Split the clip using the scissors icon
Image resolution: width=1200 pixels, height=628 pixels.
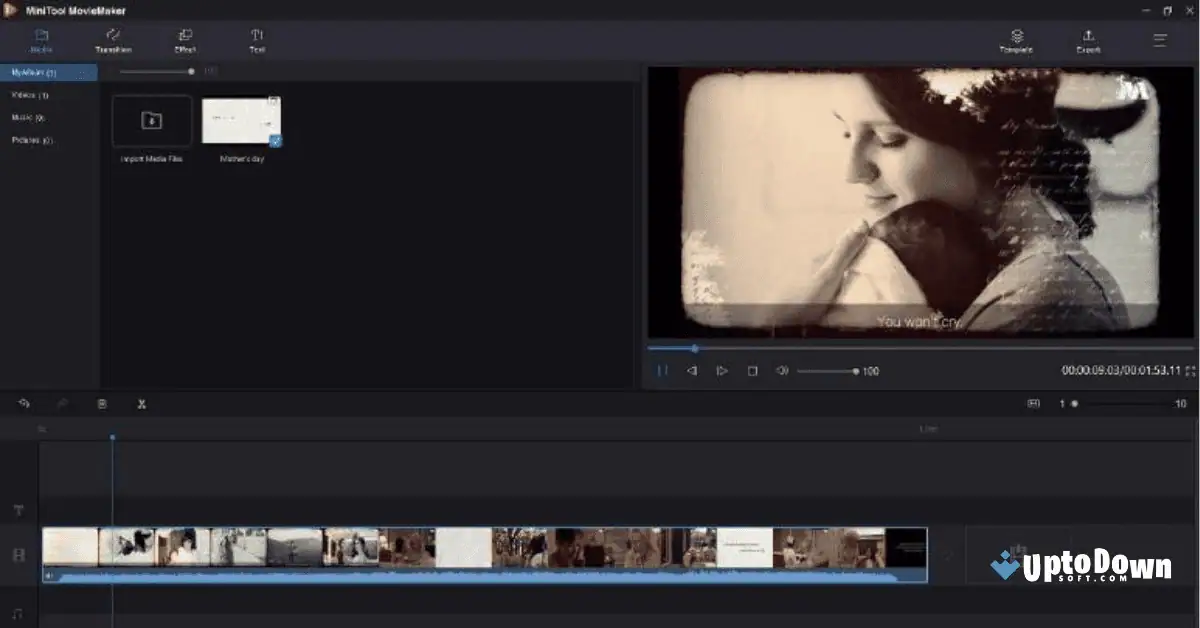coord(141,403)
